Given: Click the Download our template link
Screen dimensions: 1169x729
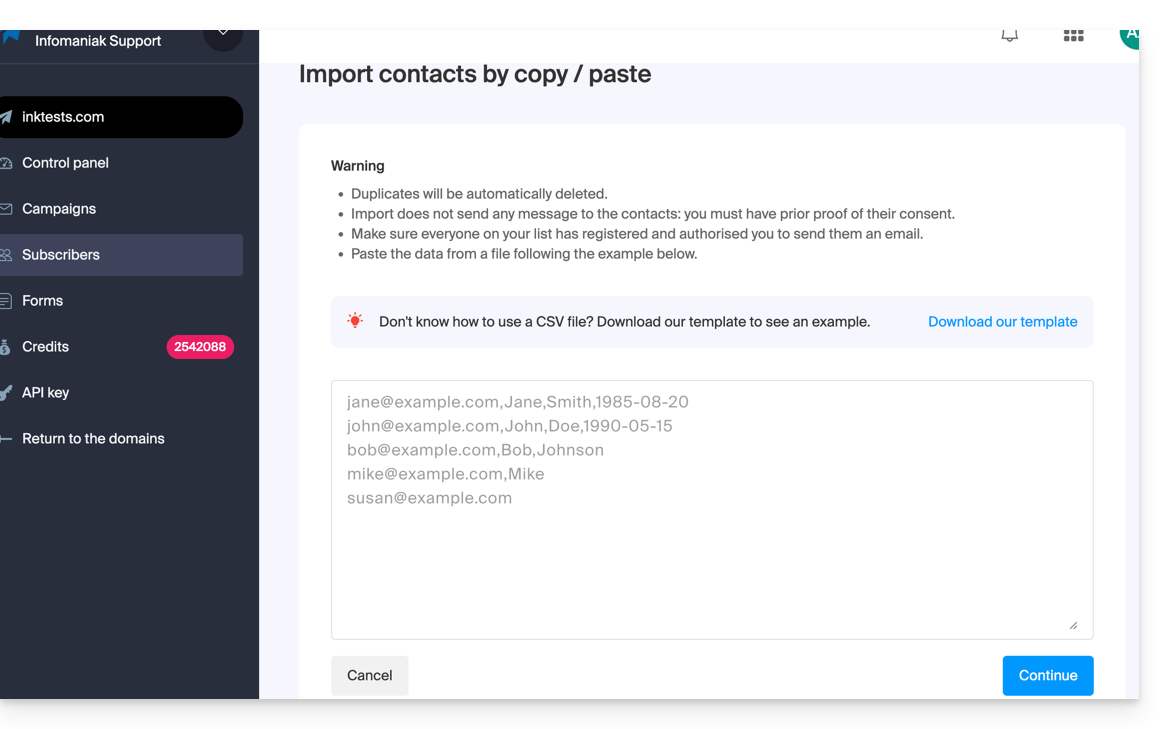Looking at the screenshot, I should click(1002, 322).
